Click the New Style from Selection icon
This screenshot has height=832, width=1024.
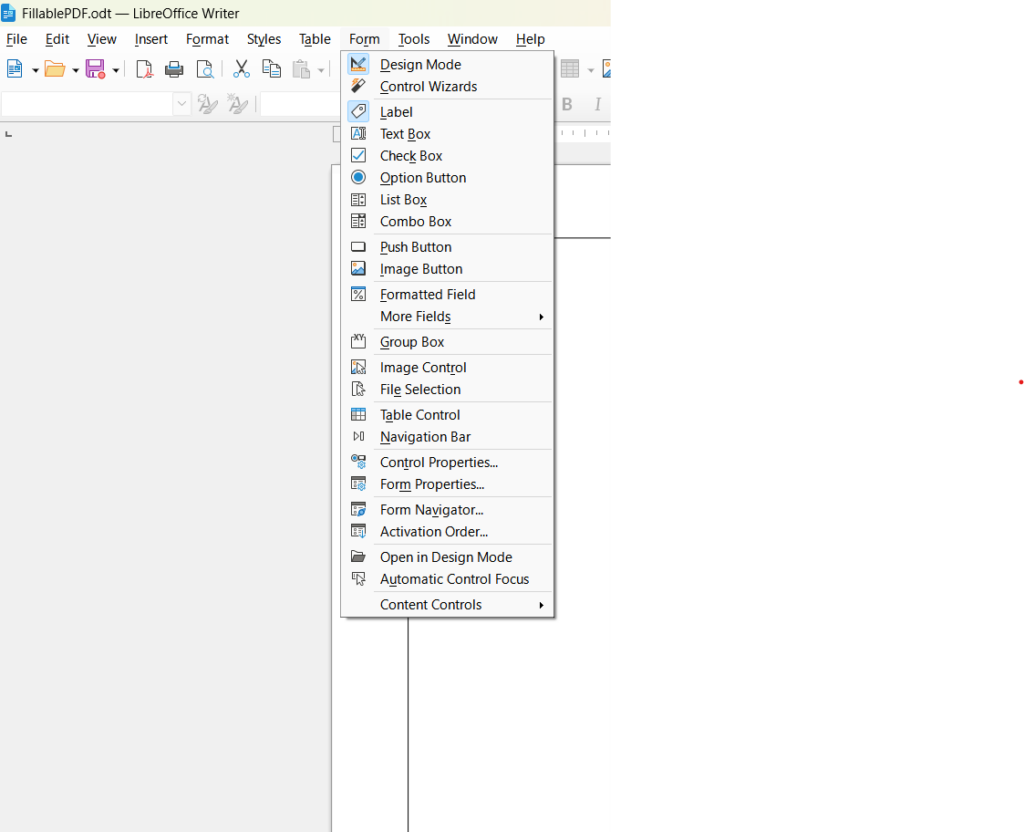pyautogui.click(x=237, y=104)
